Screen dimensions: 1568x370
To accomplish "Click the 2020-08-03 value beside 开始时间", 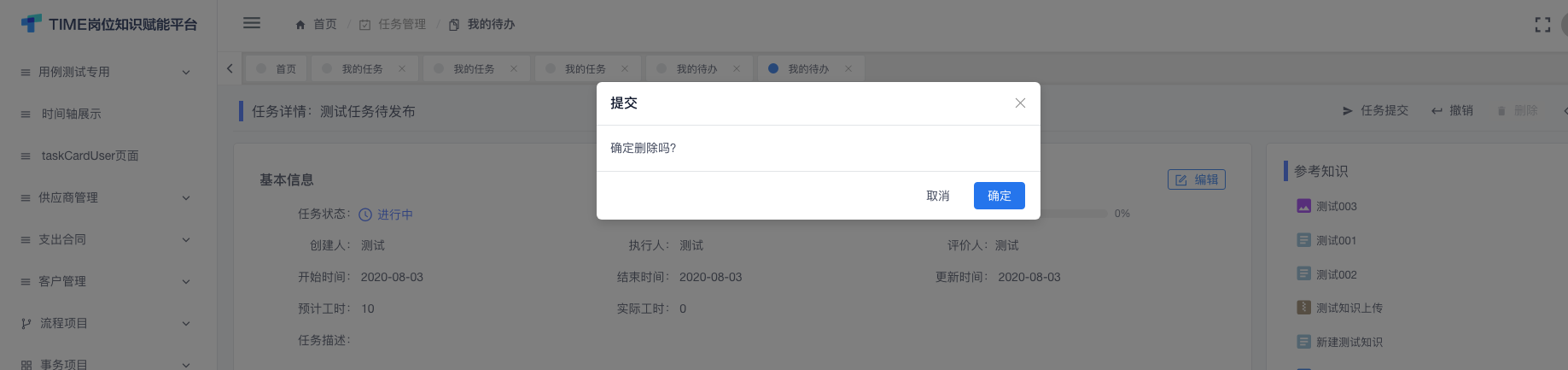I will click(x=392, y=277).
